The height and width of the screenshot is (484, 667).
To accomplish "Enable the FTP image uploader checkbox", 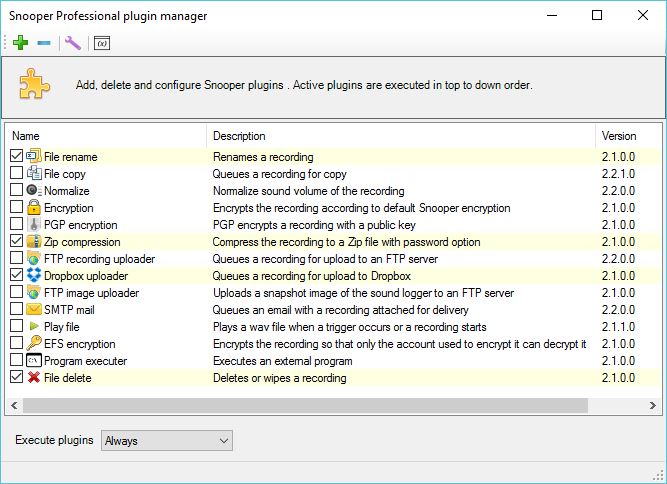I will (x=16, y=292).
